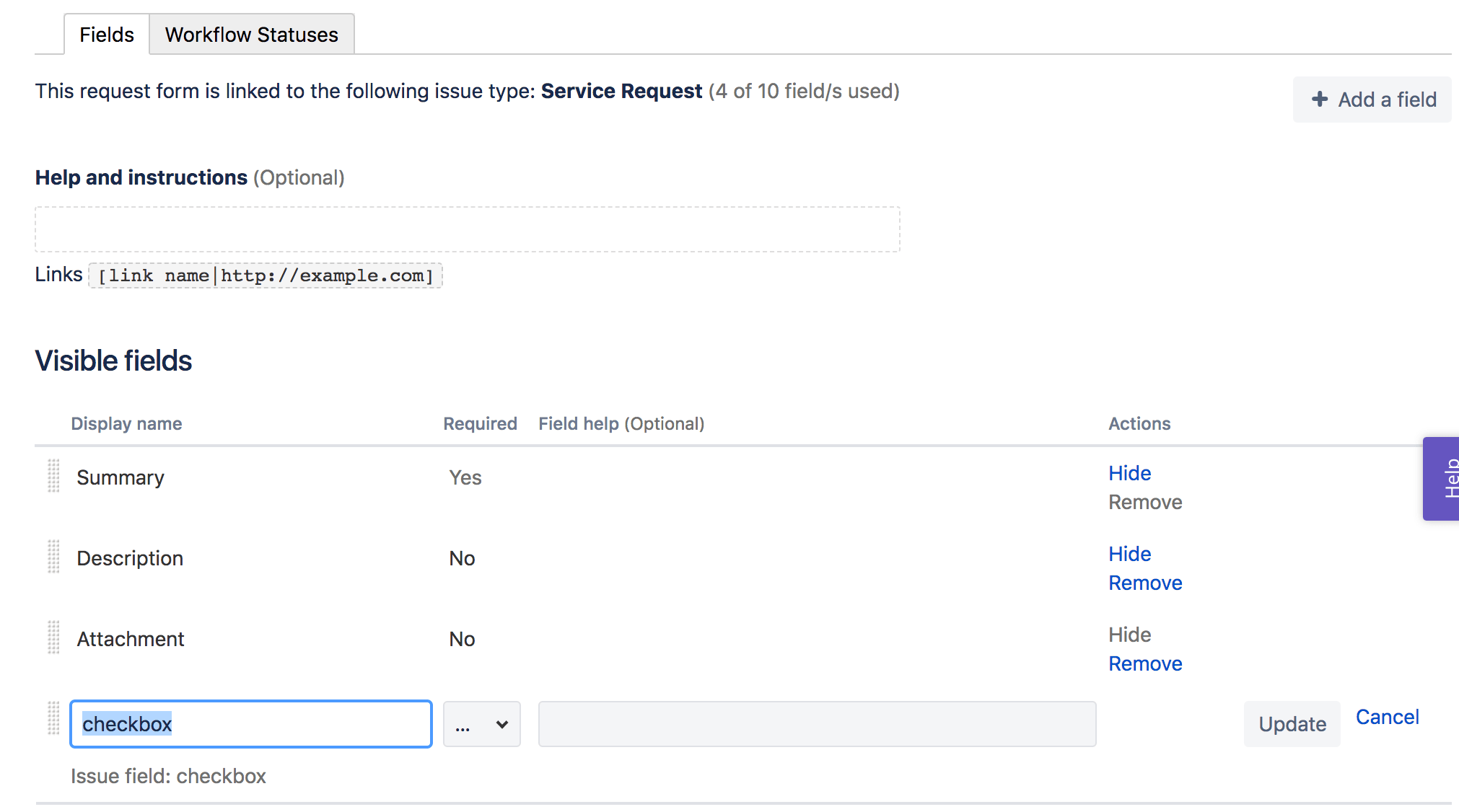Hide the Description field
Viewport: 1459px width, 812px height.
[1129, 554]
